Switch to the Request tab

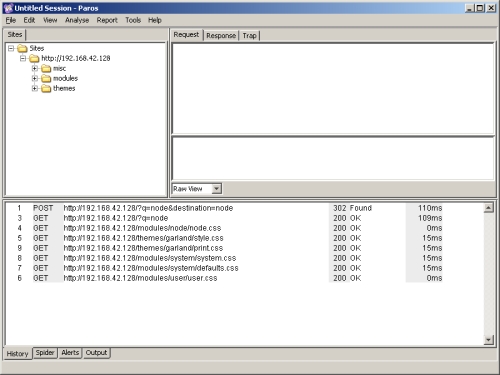(x=186, y=35)
